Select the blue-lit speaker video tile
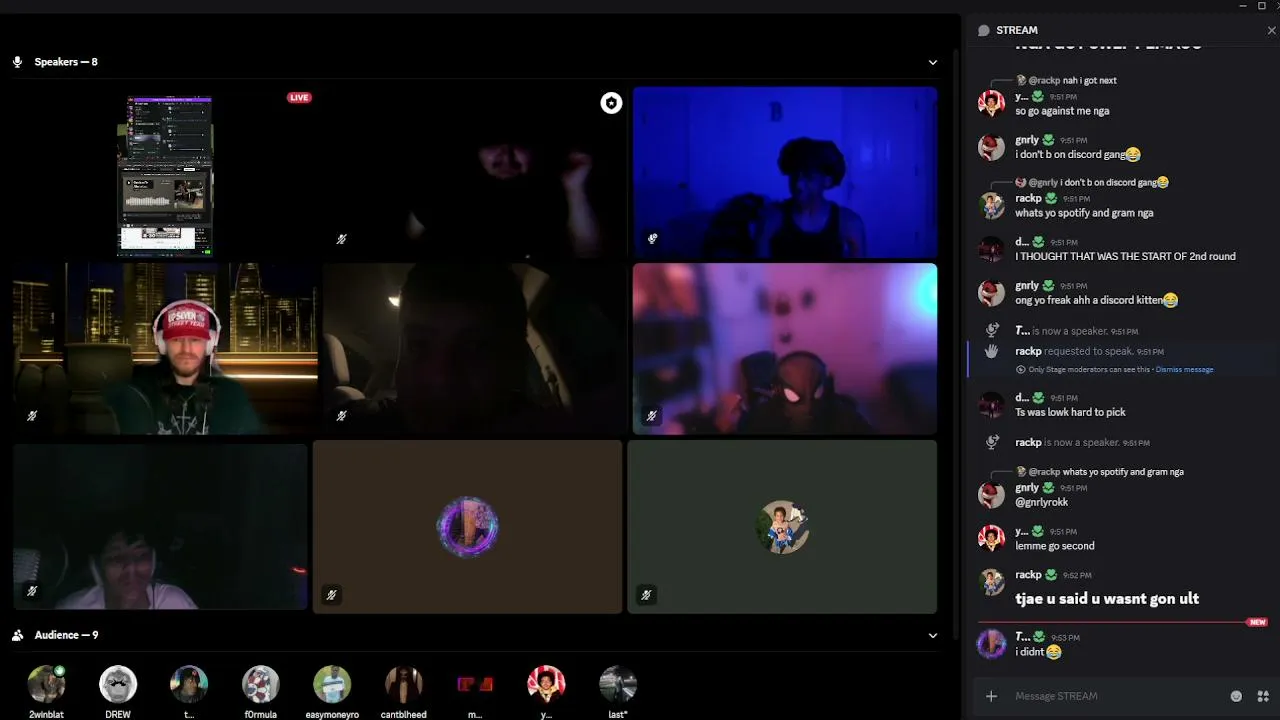Screen dimensions: 1280x720 [x=785, y=173]
